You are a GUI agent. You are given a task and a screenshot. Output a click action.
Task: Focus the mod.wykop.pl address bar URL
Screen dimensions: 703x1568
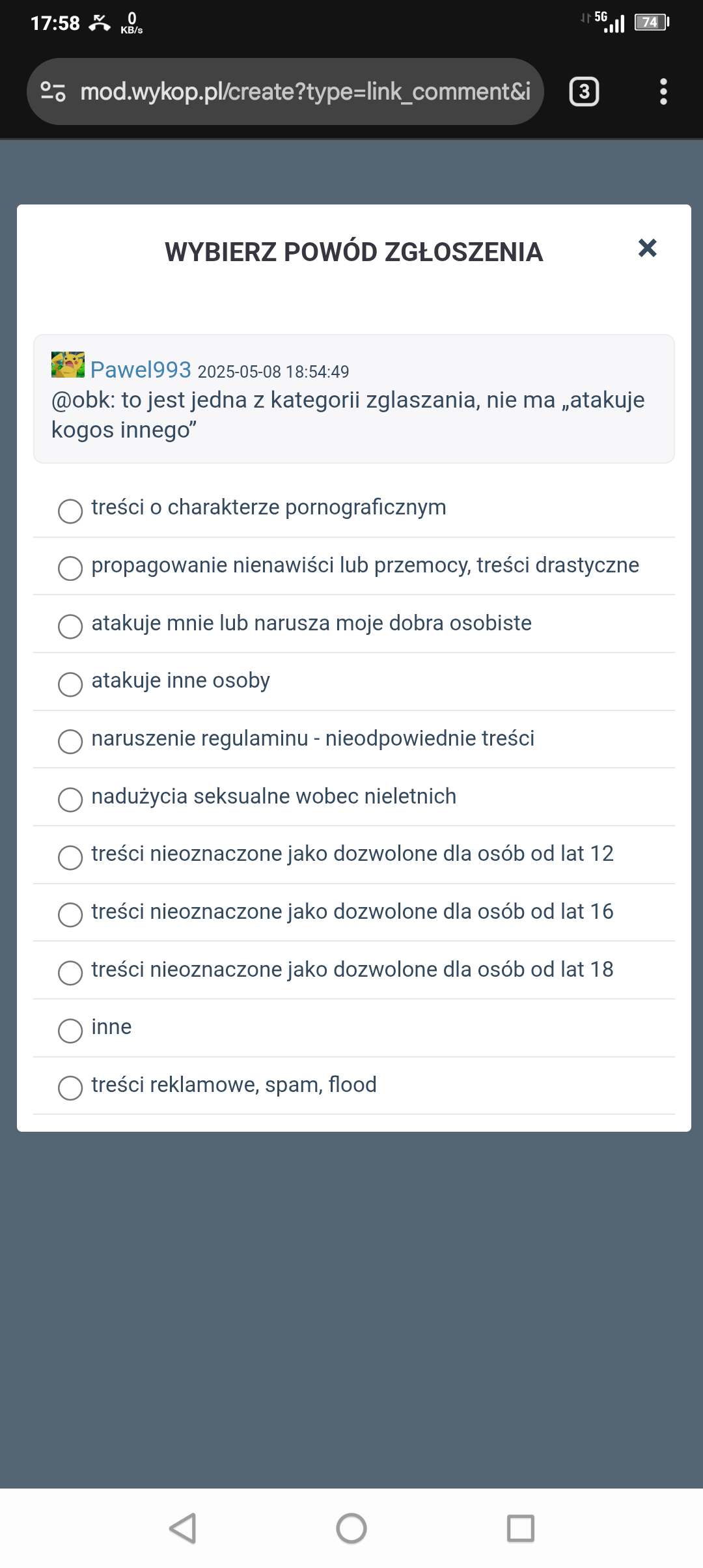point(305,92)
